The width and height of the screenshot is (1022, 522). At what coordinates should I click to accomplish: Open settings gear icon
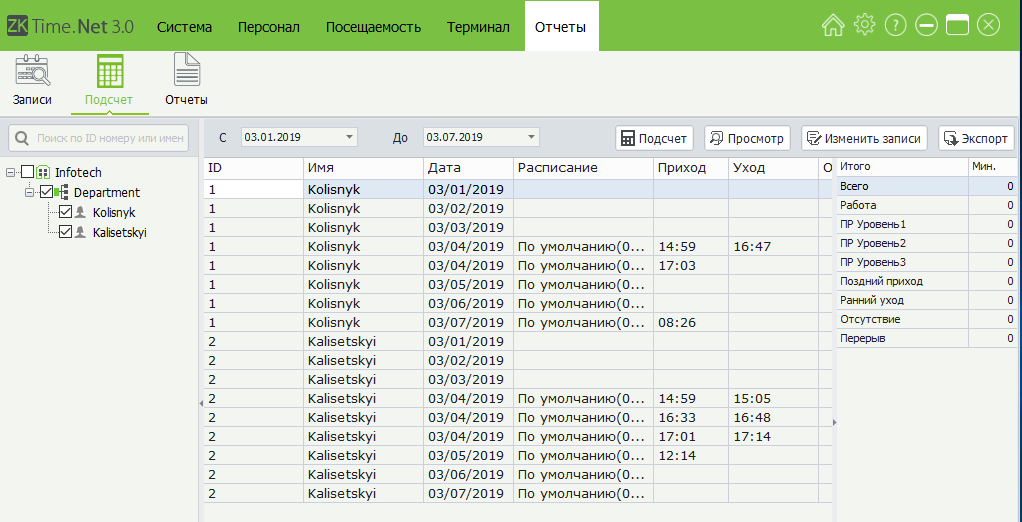864,25
